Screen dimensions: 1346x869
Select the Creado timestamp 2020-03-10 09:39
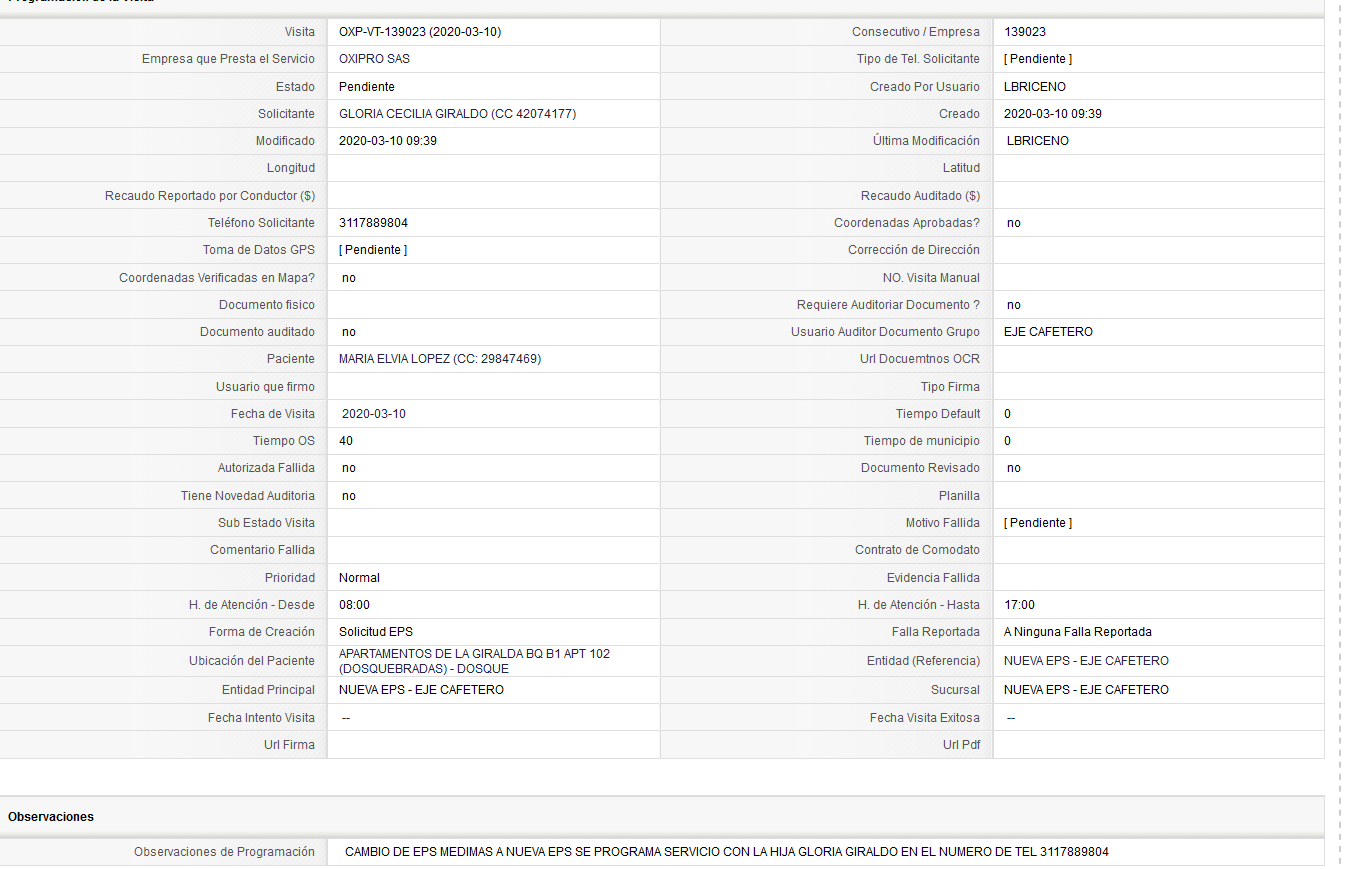click(1053, 114)
